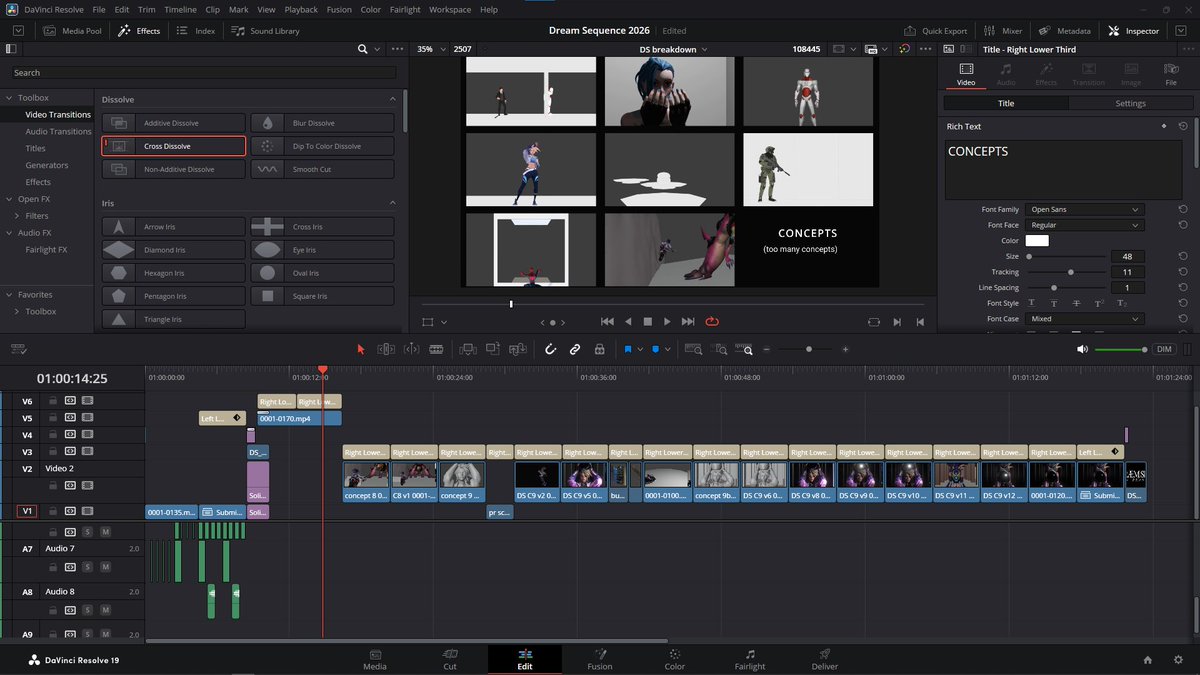
Task: Click the Insert Clip toolbar icon
Action: 467,349
